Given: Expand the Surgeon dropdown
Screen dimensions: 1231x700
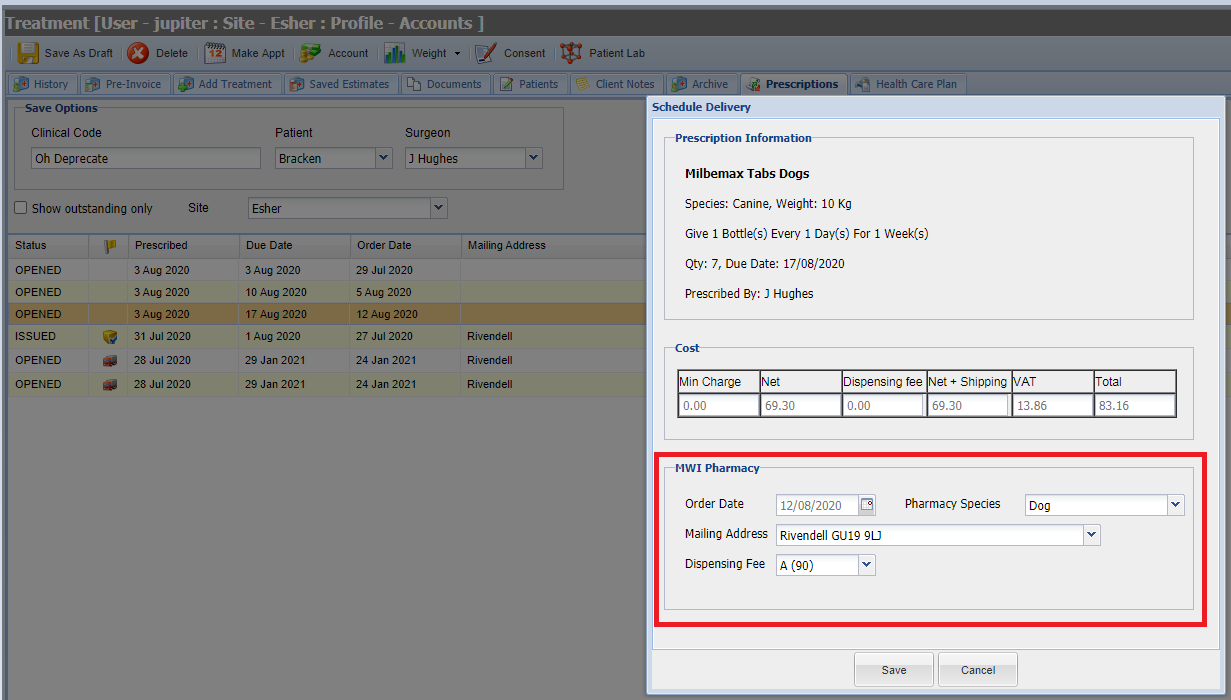Looking at the screenshot, I should 533,158.
